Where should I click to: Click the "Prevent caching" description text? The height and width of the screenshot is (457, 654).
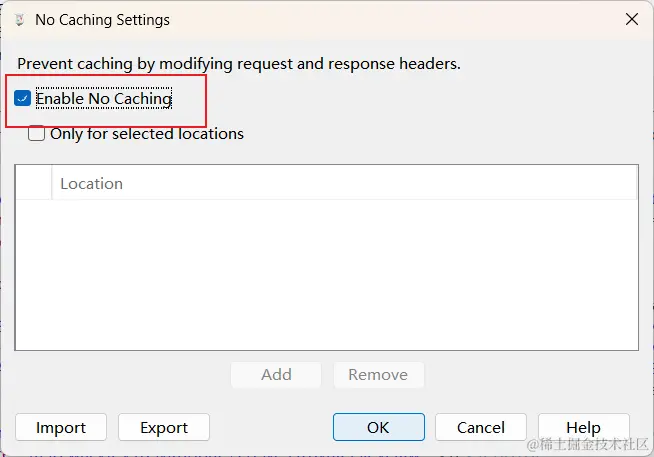tap(239, 64)
